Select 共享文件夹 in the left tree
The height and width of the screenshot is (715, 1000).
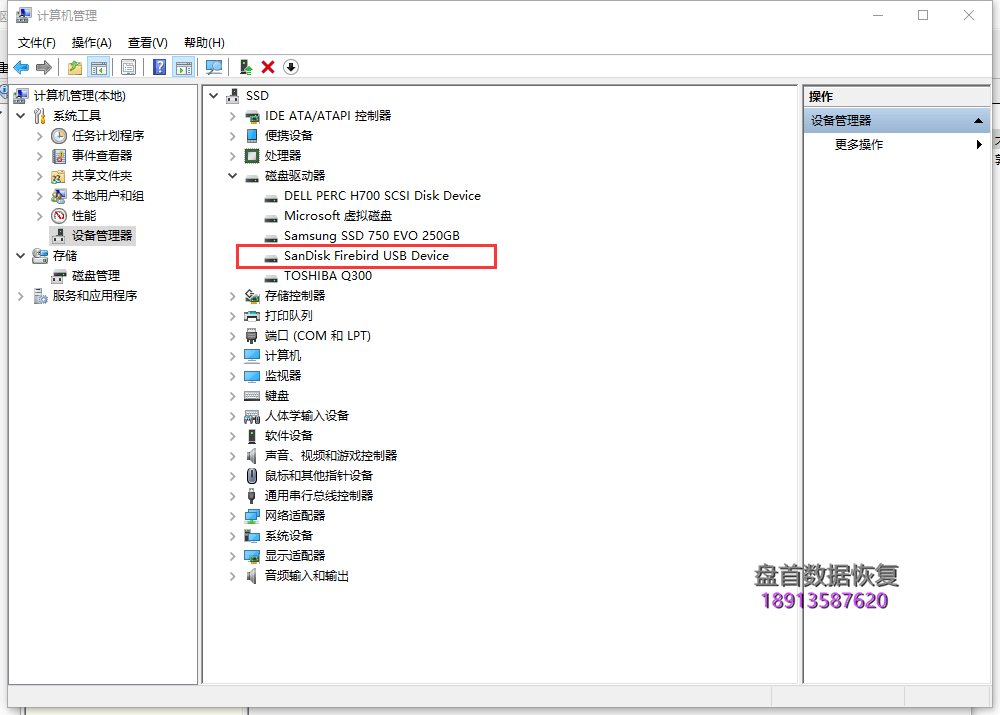(x=102, y=175)
